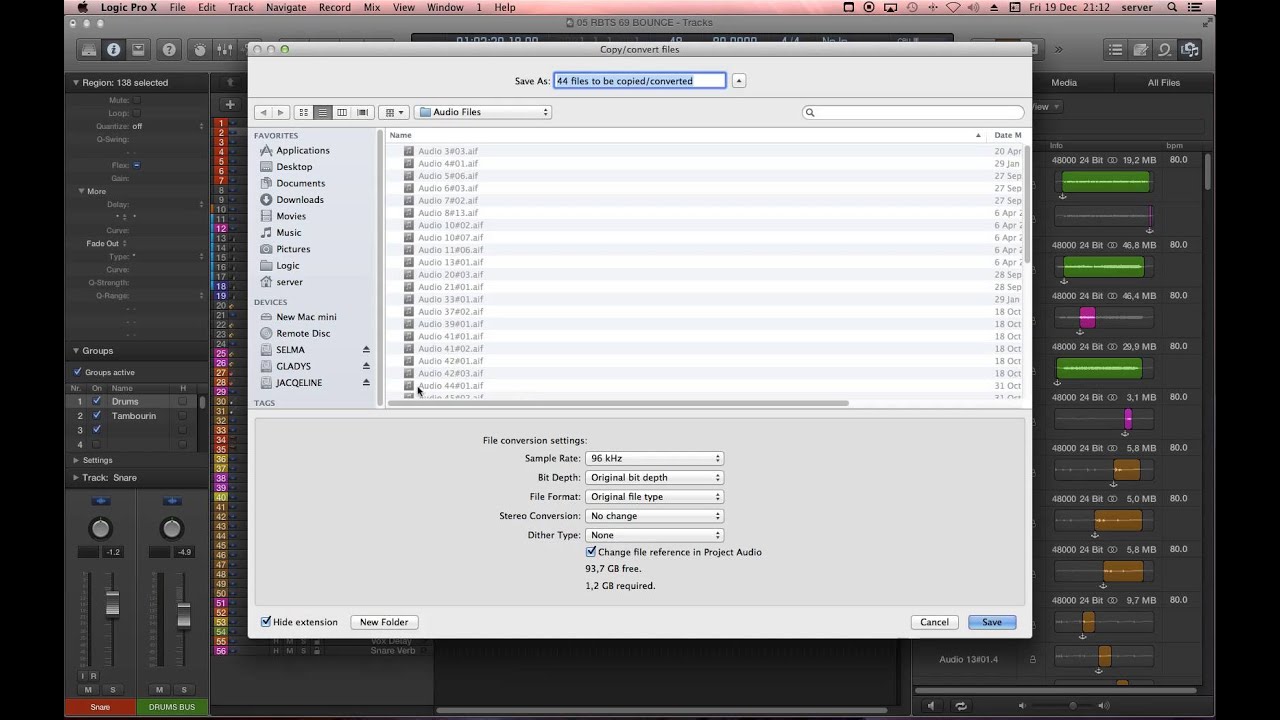Viewport: 1280px width, 720px height.
Task: Eject the GLADYS volume
Action: 366,366
